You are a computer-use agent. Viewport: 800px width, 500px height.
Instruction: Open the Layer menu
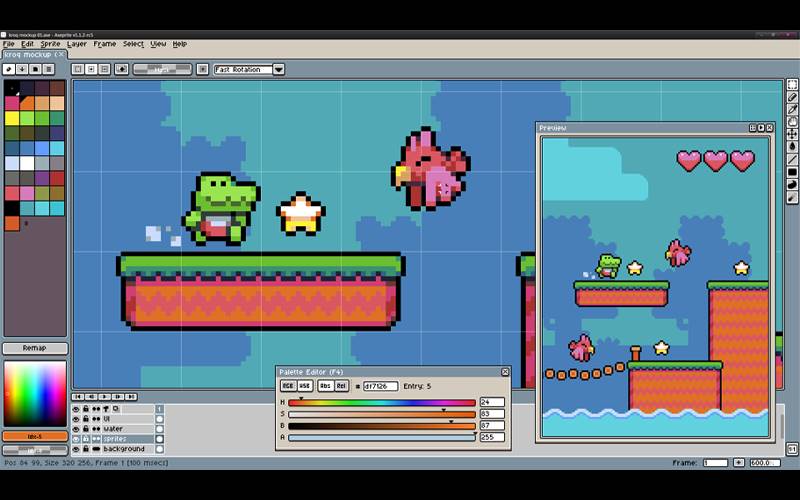tap(77, 44)
